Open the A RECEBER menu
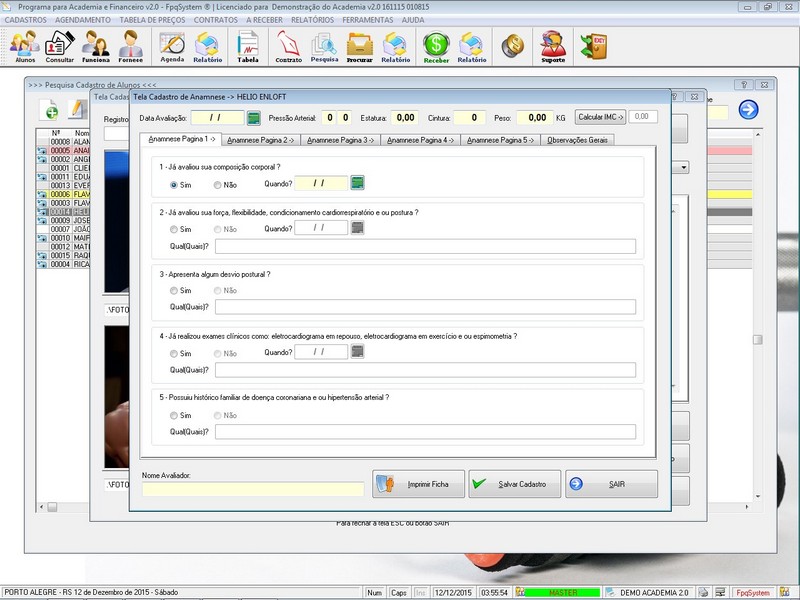The width and height of the screenshot is (800, 600). click(x=264, y=20)
